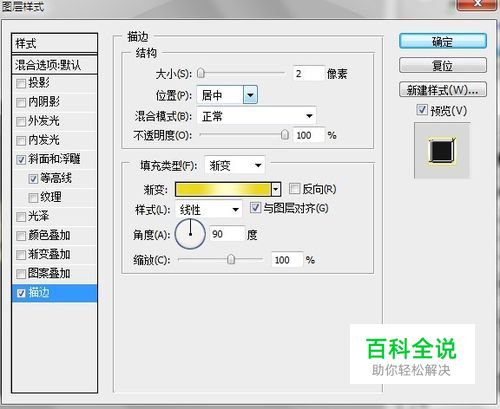
Task: Select 混合选项:默认 blending options
Action: pyautogui.click(x=54, y=65)
